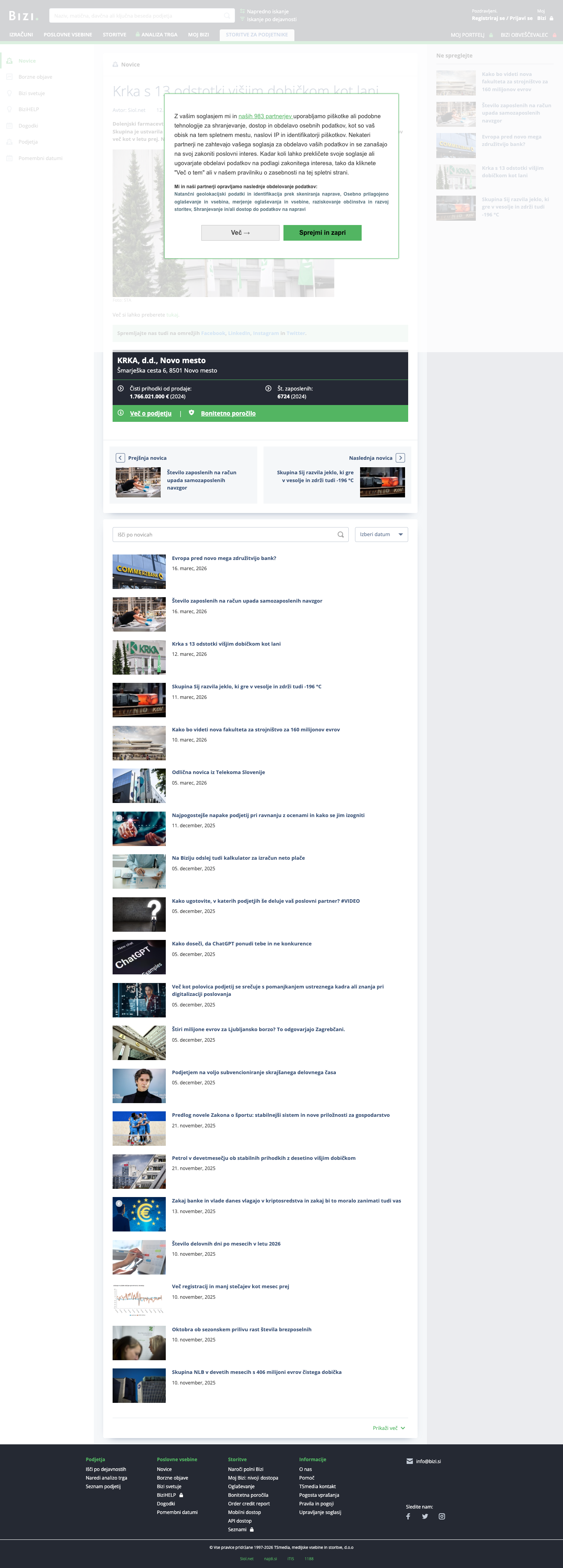
Task: Click the envelope icon beside info@bizi.si
Action: 410,1461
